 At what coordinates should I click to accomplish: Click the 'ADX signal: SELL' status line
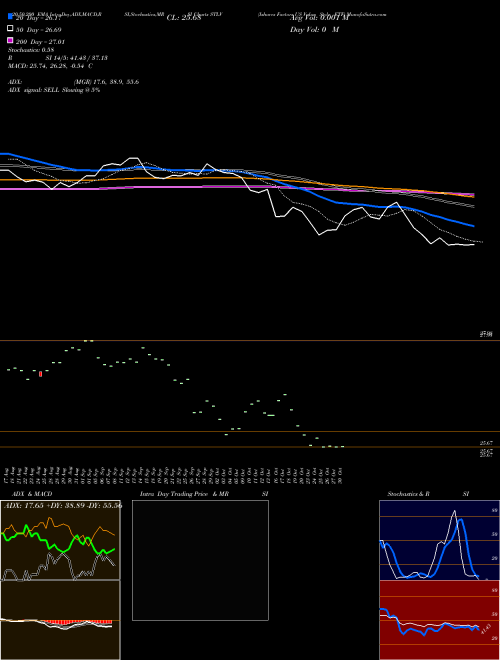pyautogui.click(x=54, y=90)
